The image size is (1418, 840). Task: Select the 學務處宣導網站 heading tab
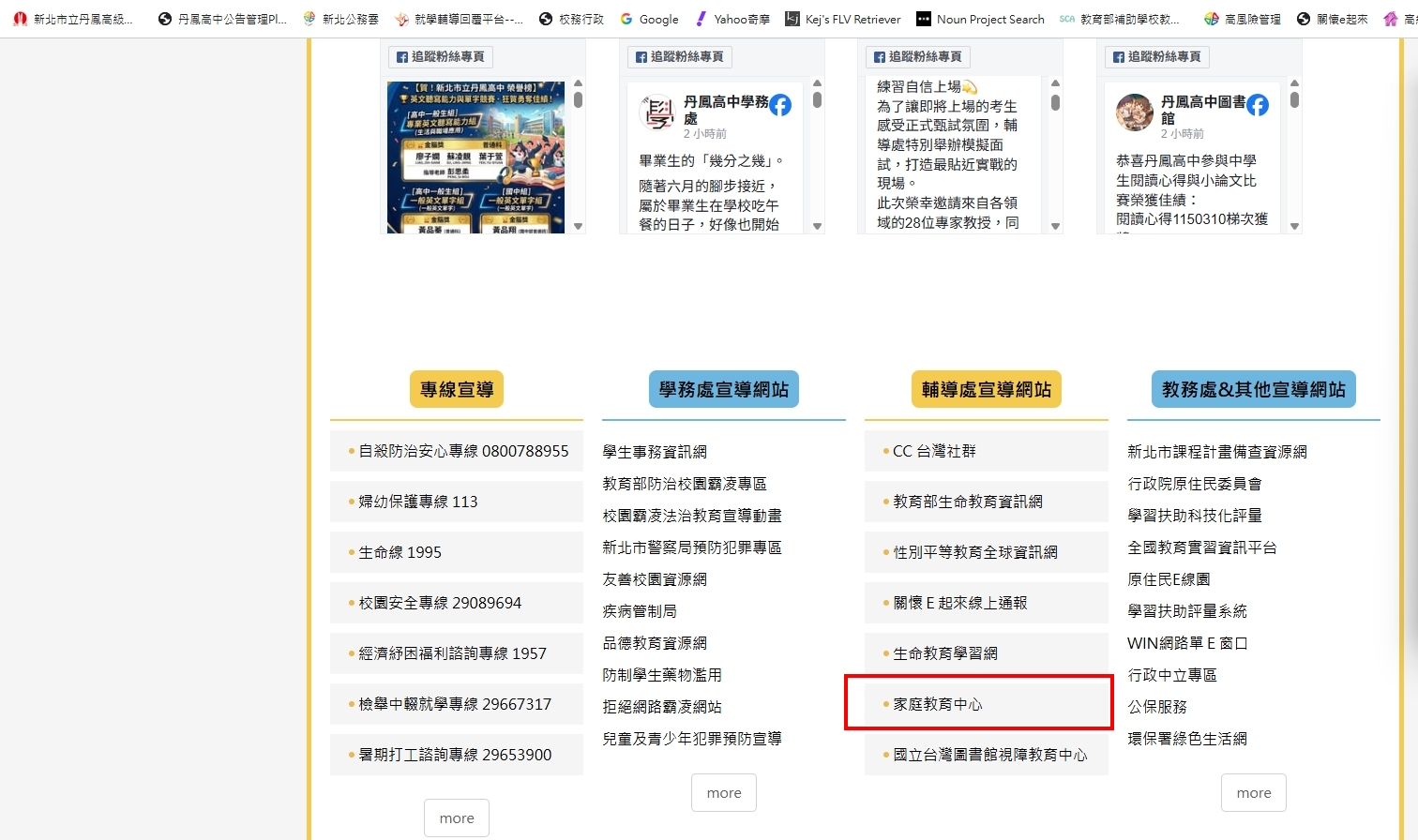[x=723, y=389]
